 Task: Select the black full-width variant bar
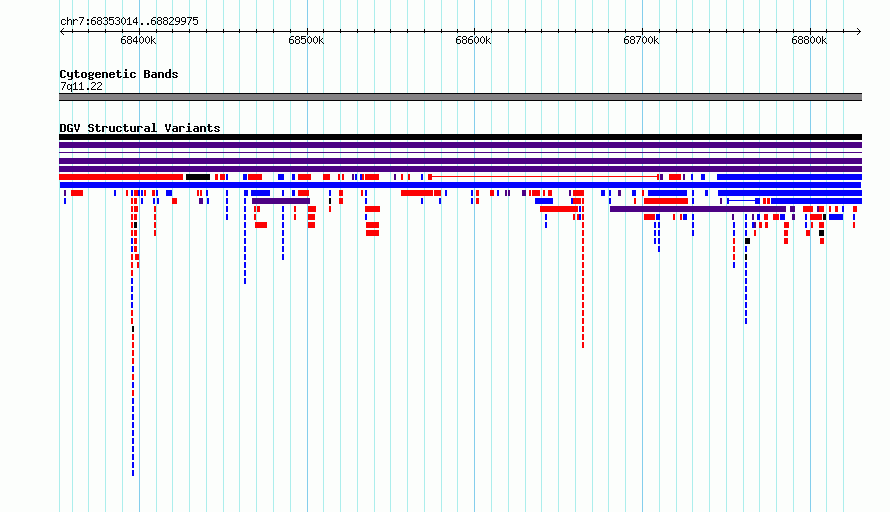460,137
